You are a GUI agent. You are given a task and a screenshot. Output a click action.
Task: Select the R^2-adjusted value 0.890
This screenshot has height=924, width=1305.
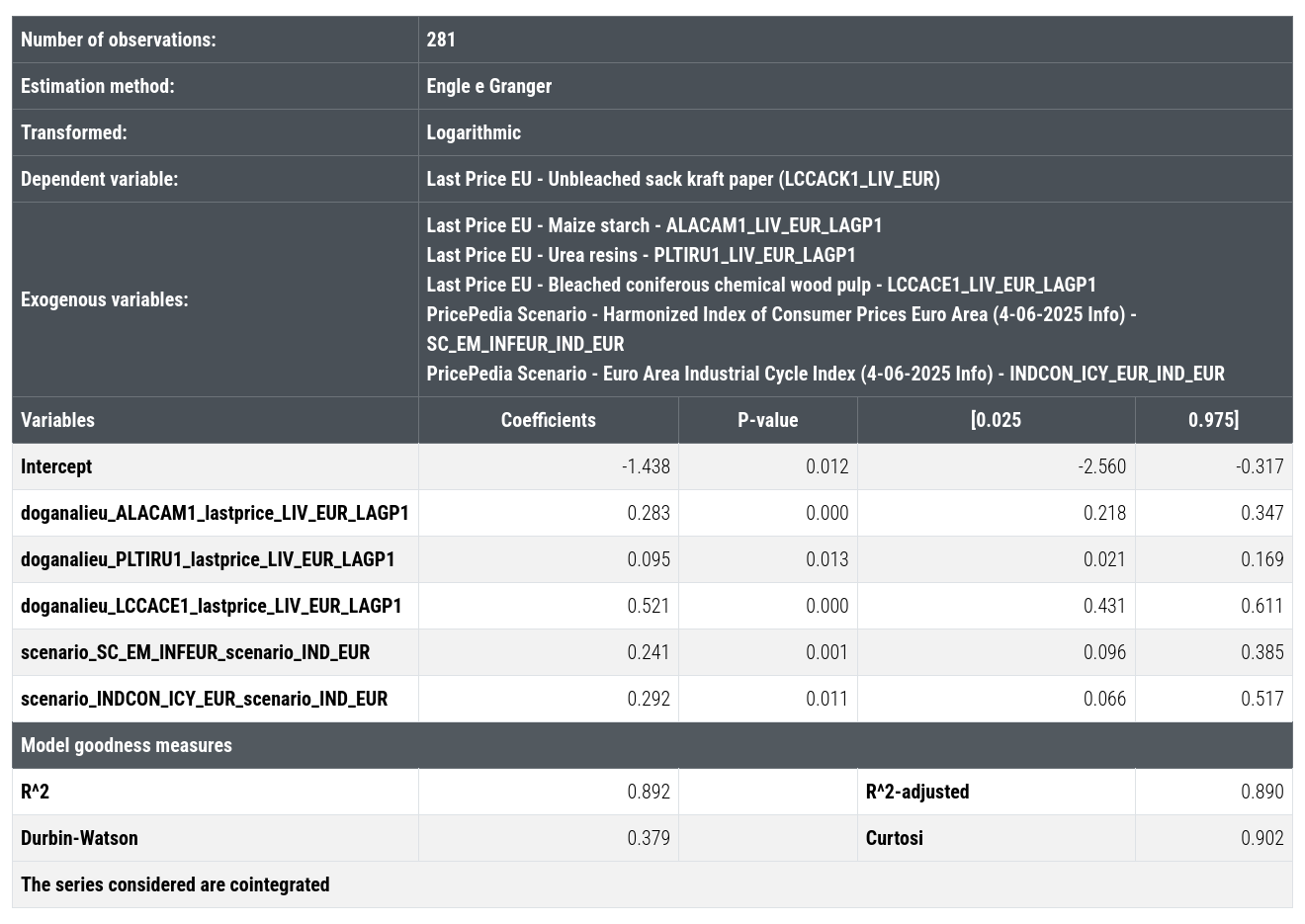click(1262, 792)
